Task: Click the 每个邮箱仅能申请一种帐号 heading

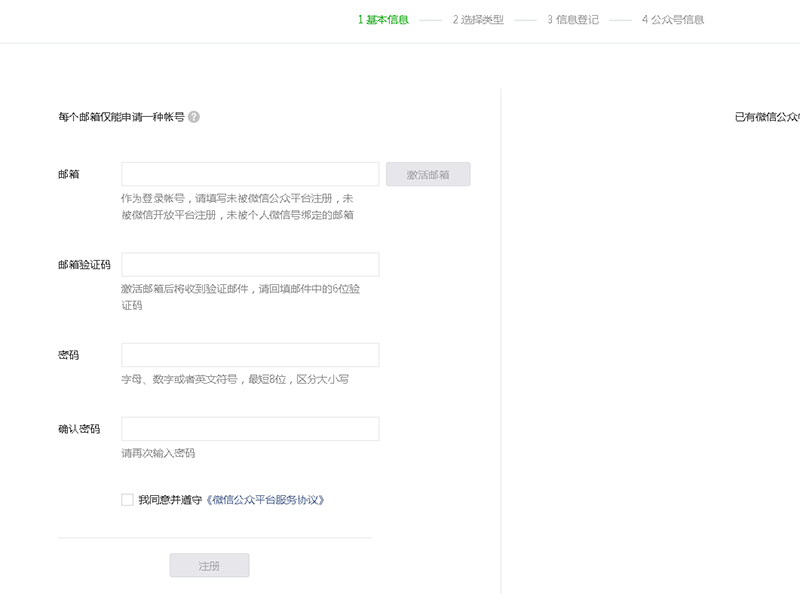Action: [122, 116]
